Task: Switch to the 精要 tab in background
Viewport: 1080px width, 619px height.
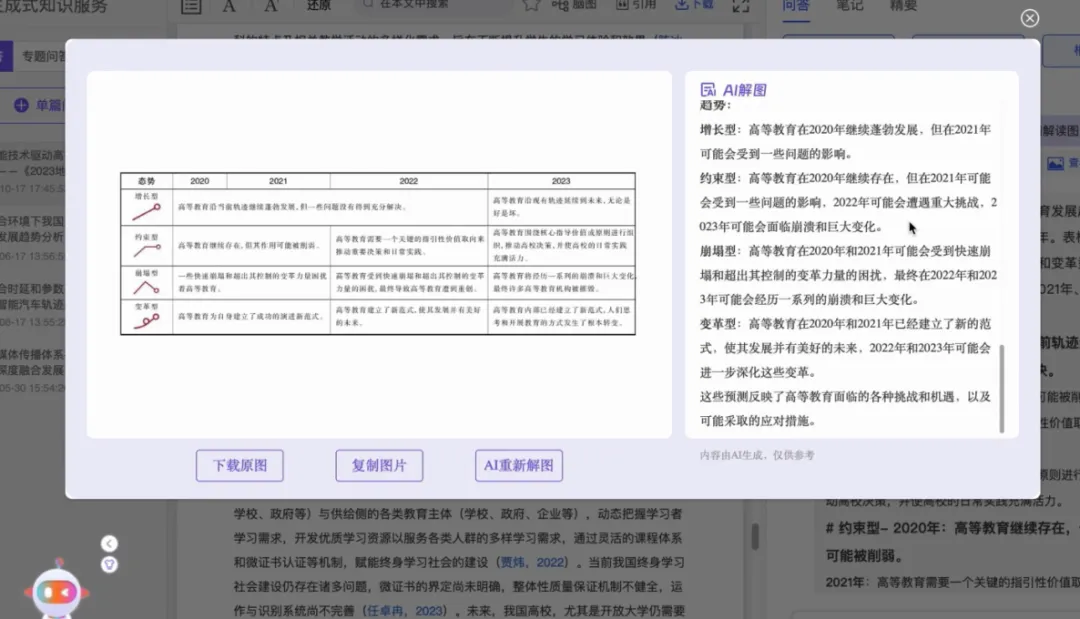Action: point(903,6)
